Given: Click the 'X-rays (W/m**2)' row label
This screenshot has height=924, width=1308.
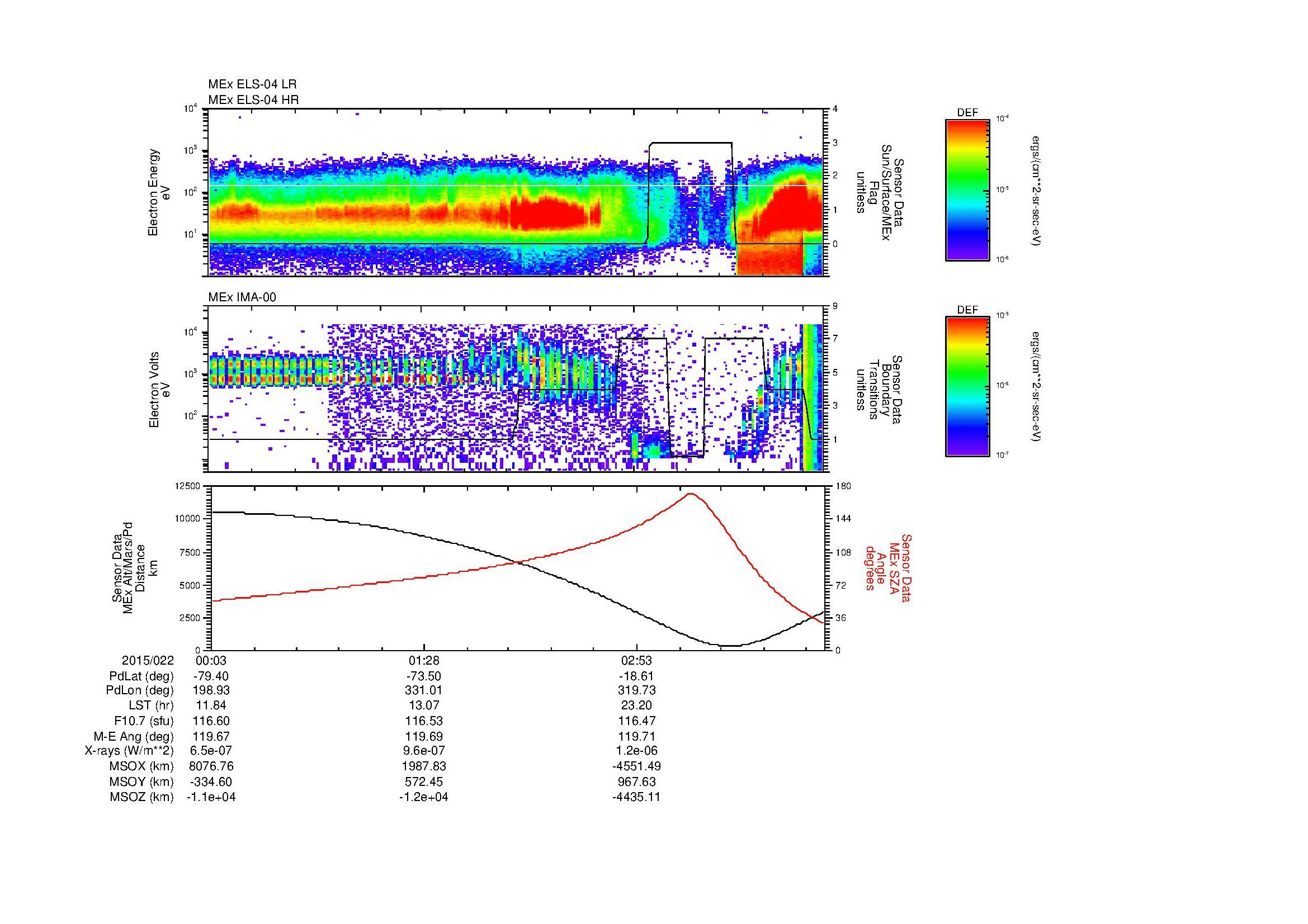Looking at the screenshot, I should [129, 751].
